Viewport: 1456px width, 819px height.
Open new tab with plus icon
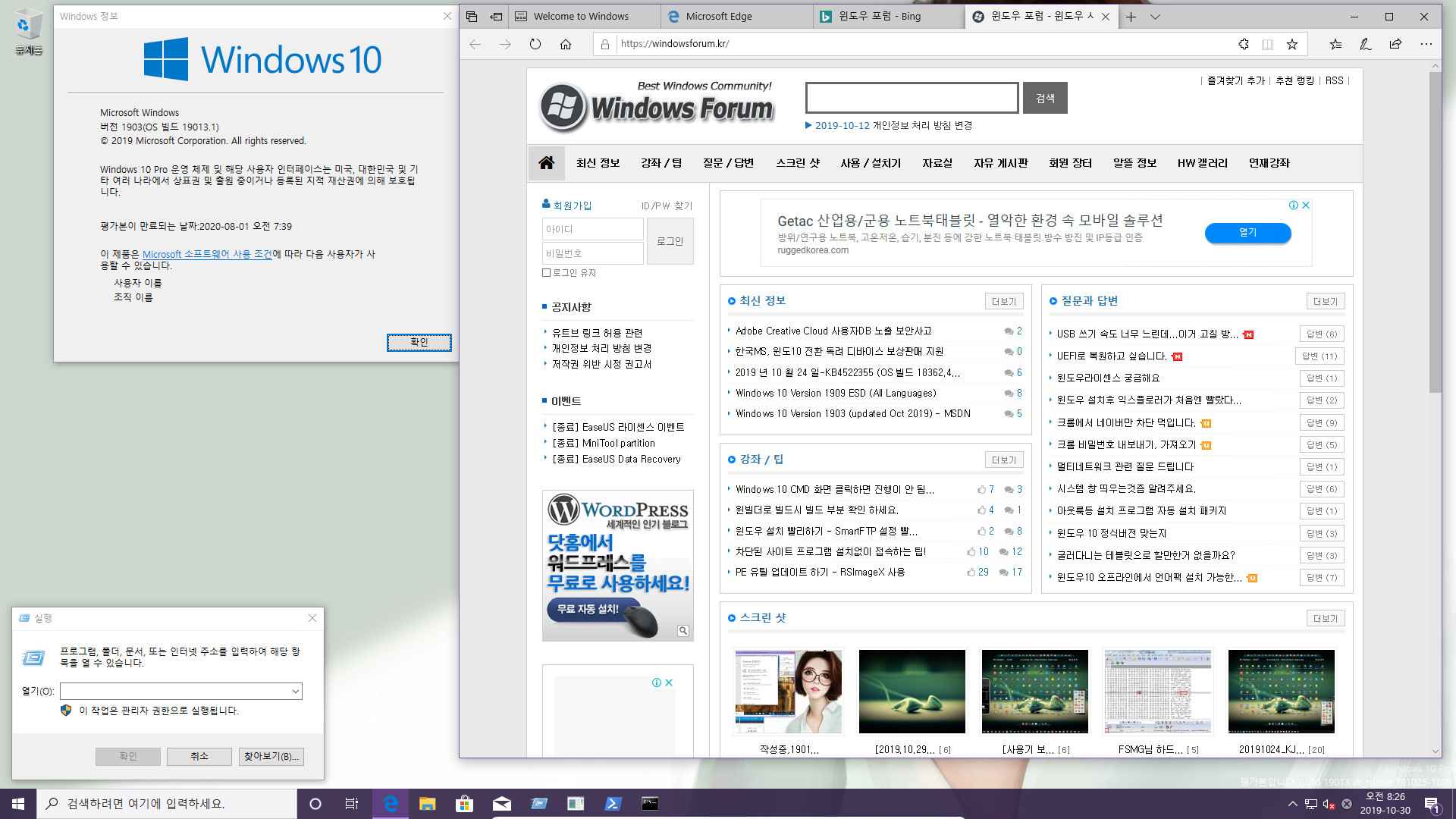1131,17
